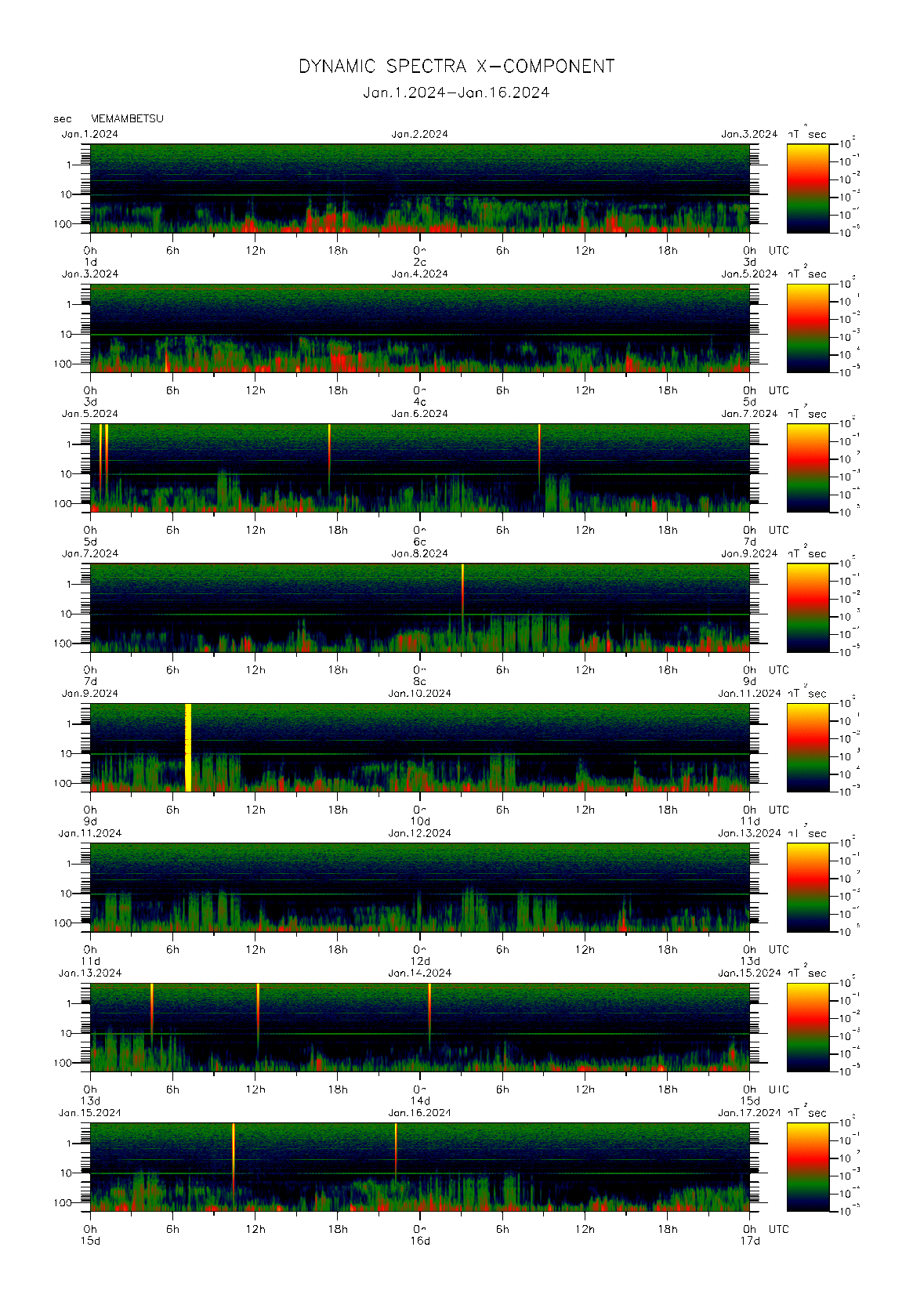Click the spectrogram panel centered on Jan.8.2024
This screenshot has width=913, height=1316.
(x=420, y=607)
